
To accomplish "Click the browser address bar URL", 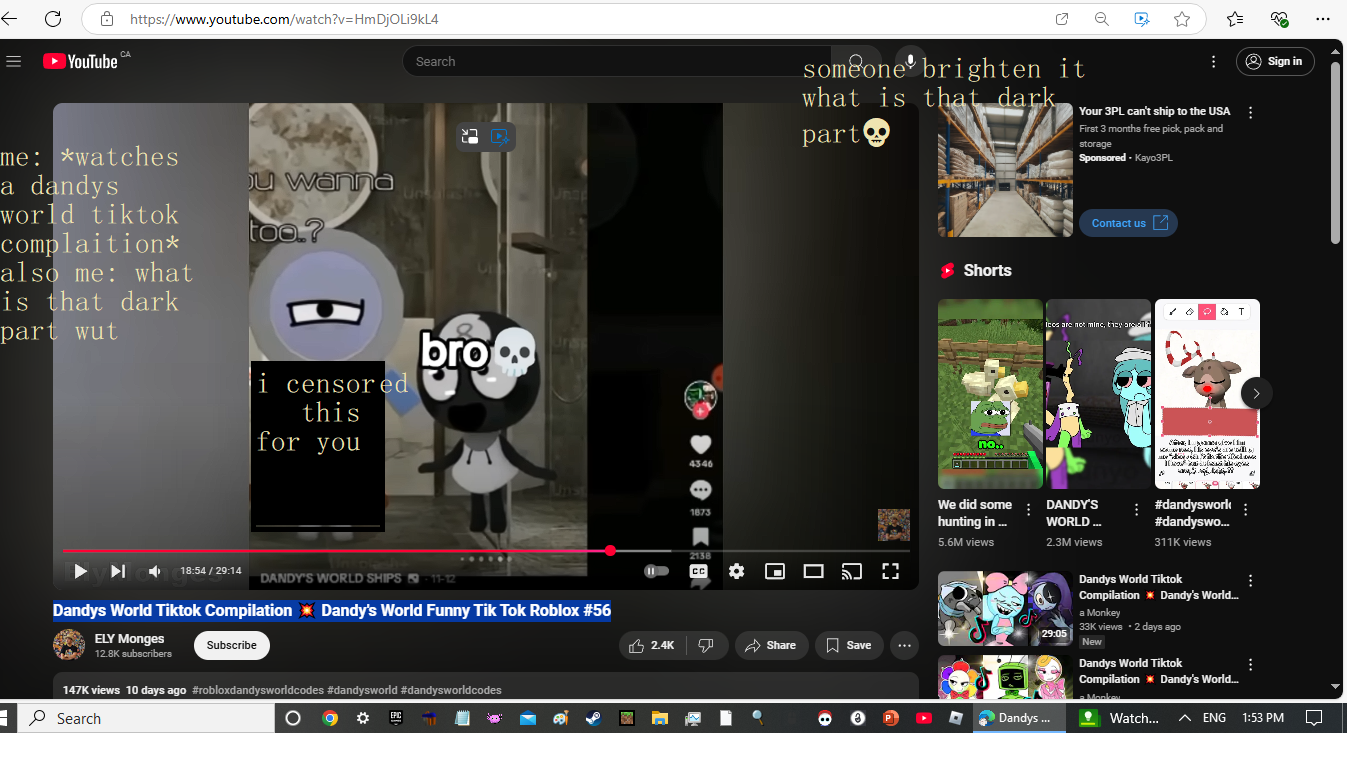I will point(284,19).
